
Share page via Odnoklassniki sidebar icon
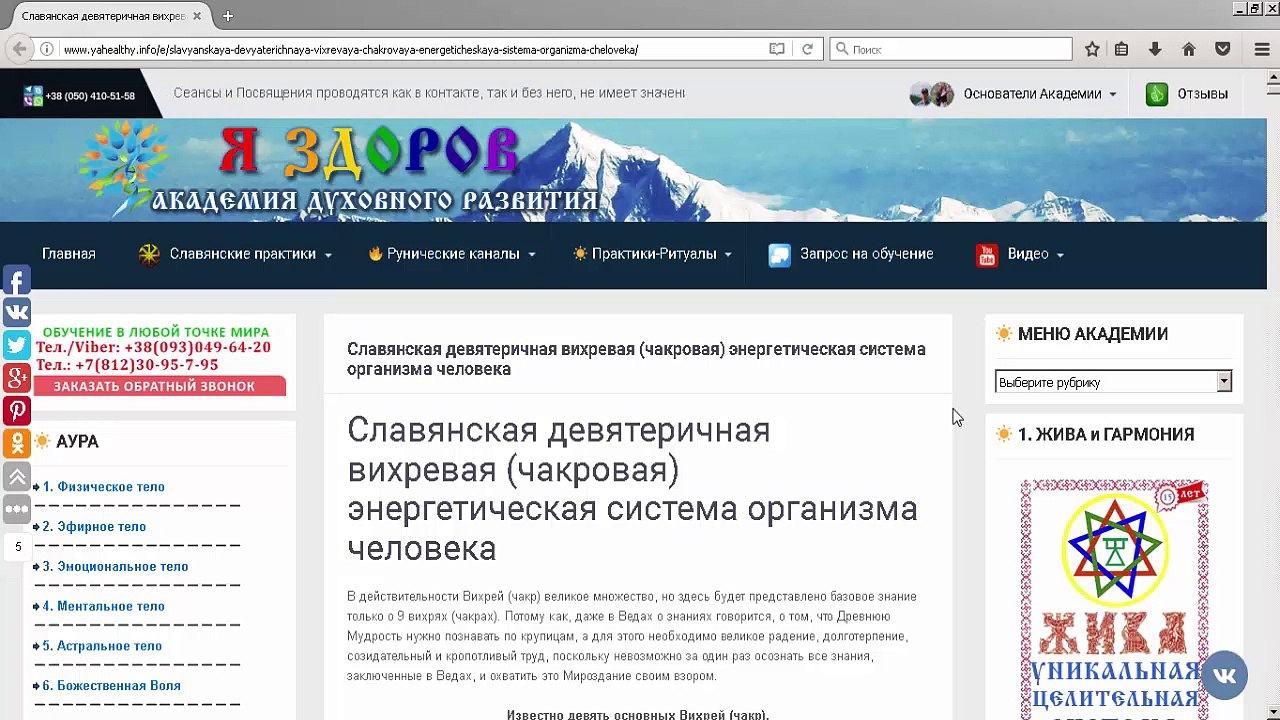[17, 444]
